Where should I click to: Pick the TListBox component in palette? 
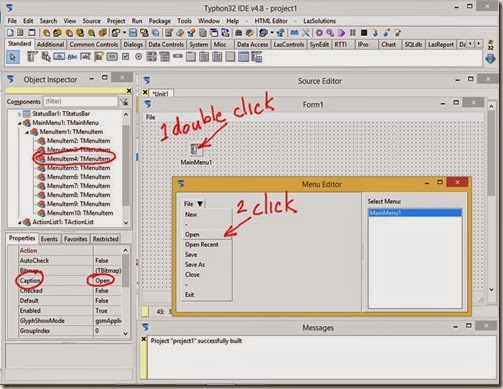click(x=151, y=57)
